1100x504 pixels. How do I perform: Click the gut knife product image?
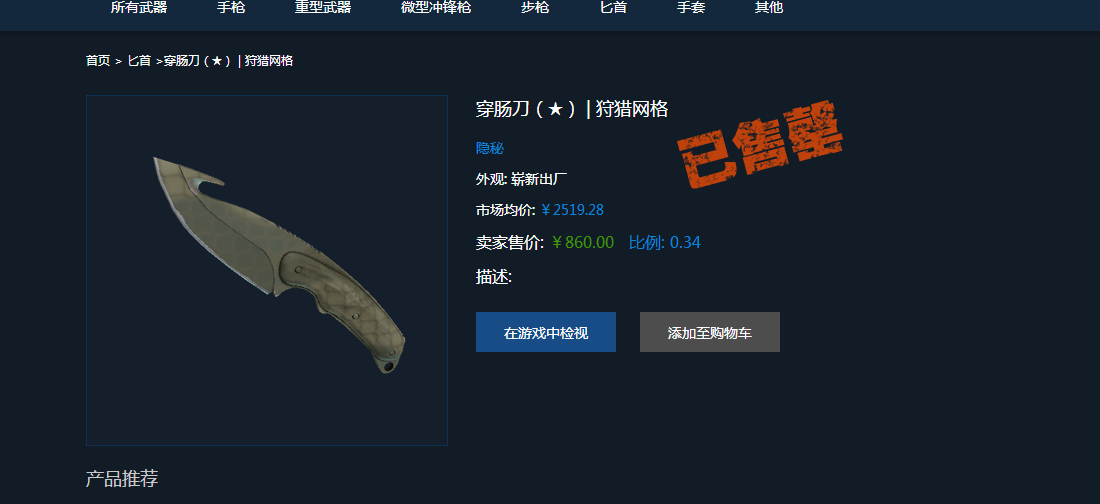point(267,270)
